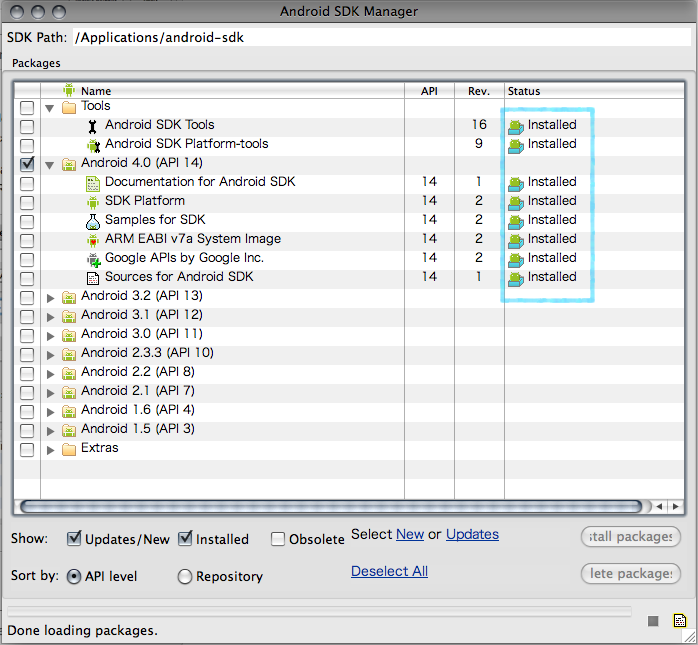Click the Documentation for Android SDK icon
The height and width of the screenshot is (645, 698).
[93, 184]
